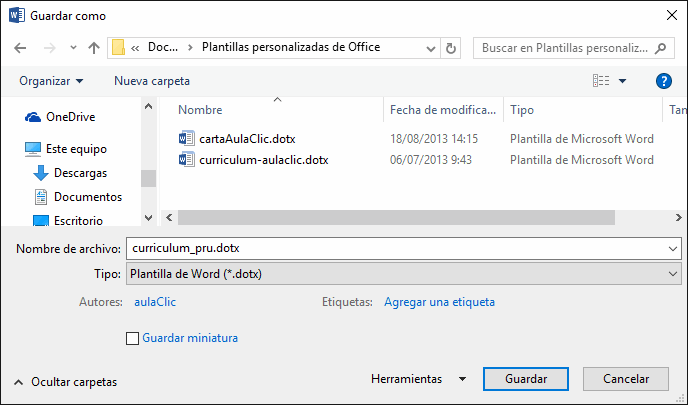Collapse folders with Ocultar carpetas
Screen dimensions: 688x405
click(x=65, y=382)
